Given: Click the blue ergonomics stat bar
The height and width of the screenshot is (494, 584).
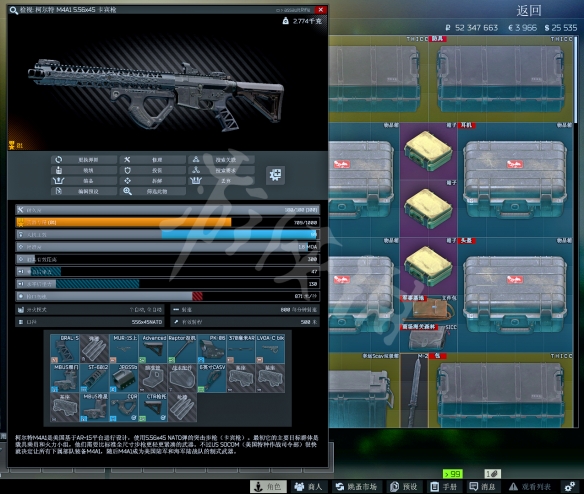Looking at the screenshot, I should (x=167, y=235).
